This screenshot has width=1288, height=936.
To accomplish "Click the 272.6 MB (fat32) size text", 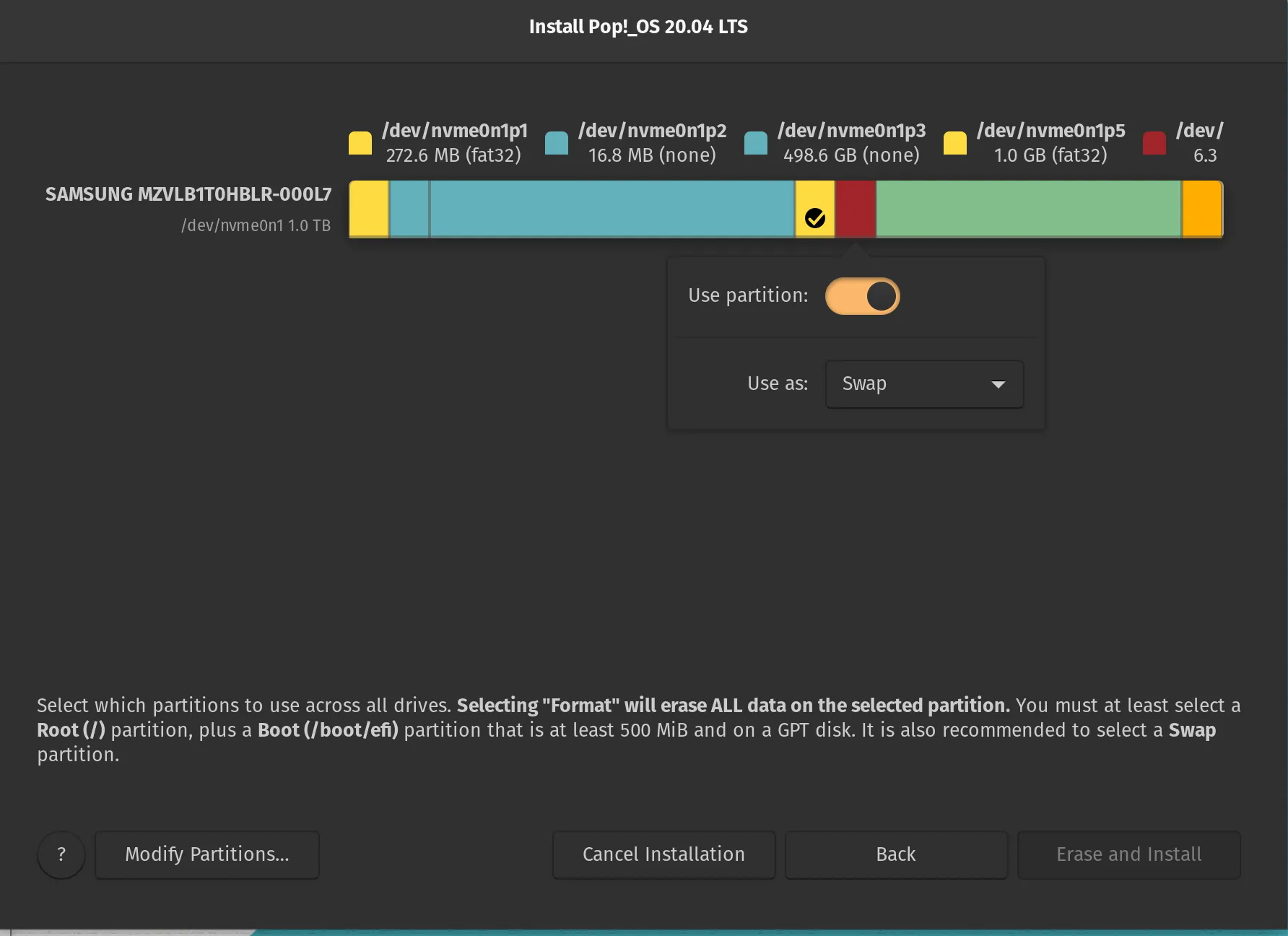I will (453, 155).
